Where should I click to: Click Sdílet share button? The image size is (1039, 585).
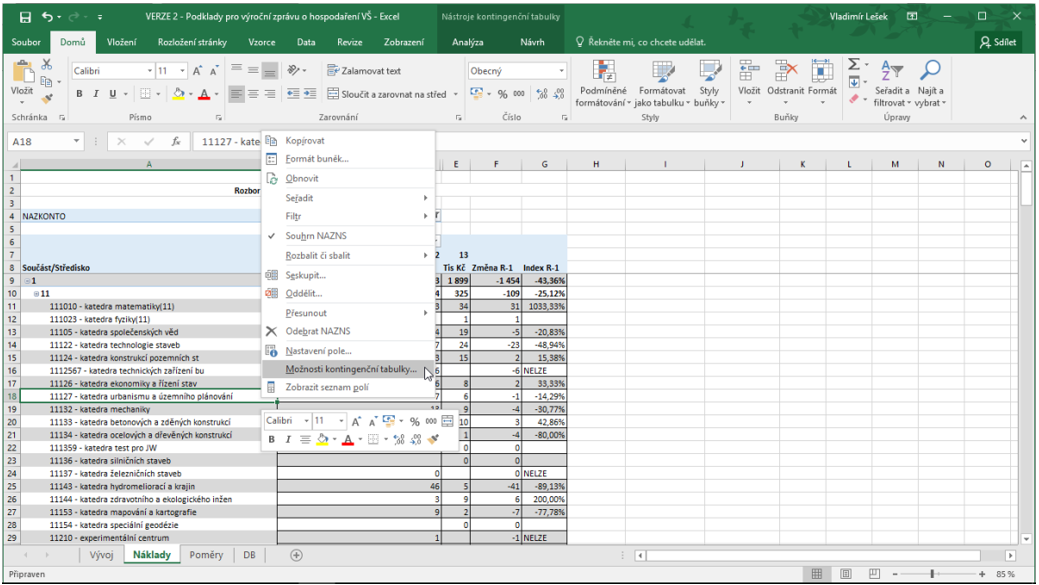click(998, 42)
